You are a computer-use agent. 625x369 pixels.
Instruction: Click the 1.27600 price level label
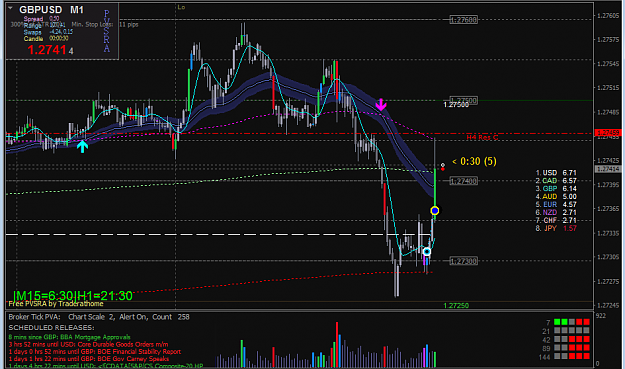point(464,20)
